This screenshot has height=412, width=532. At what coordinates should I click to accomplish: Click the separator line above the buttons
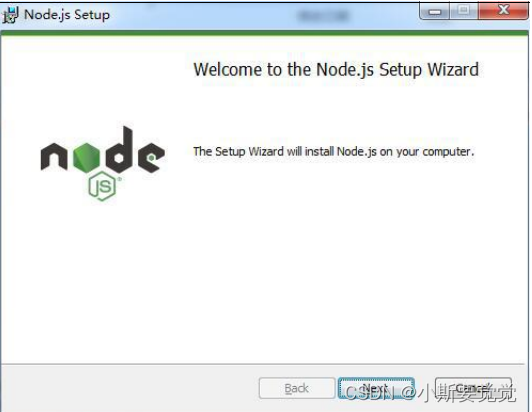click(263, 364)
